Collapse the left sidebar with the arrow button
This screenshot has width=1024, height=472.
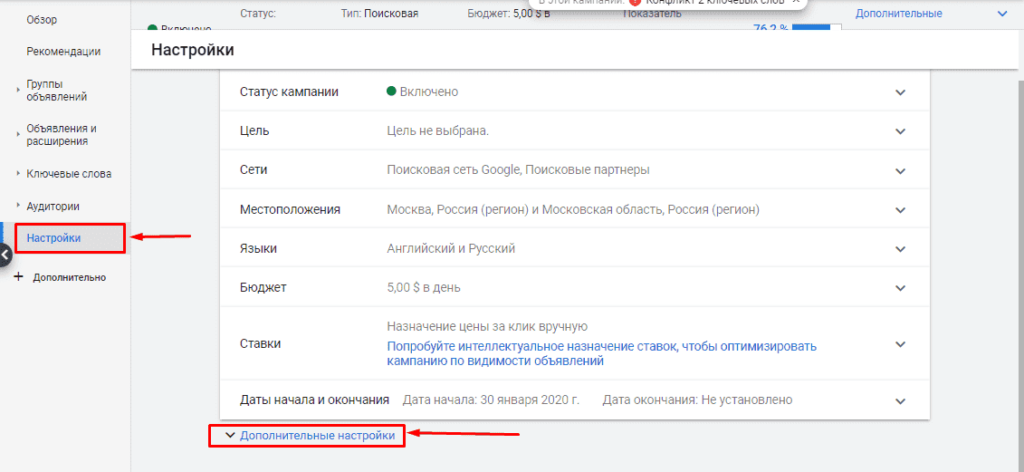tap(4, 255)
